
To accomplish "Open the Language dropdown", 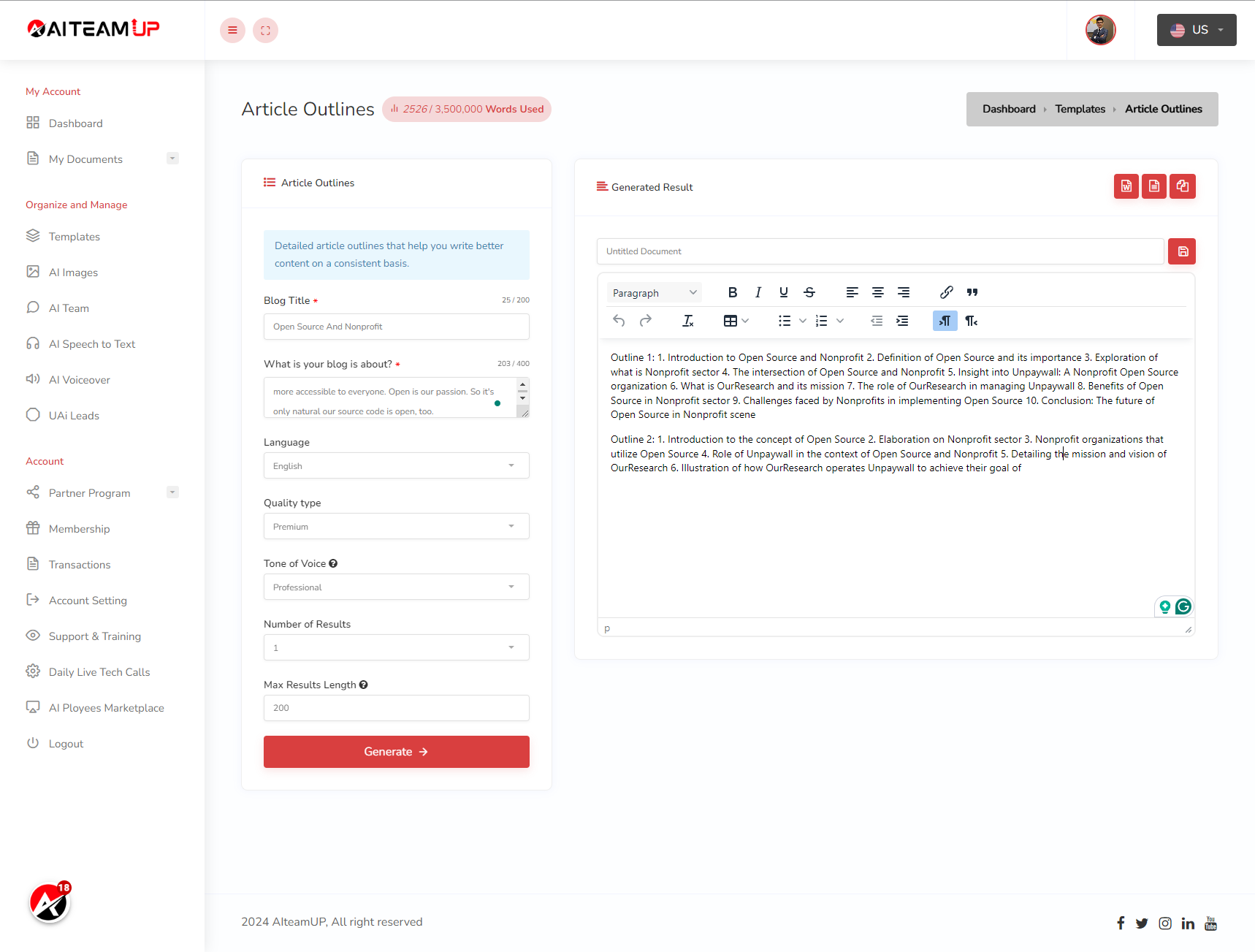I will 397,466.
